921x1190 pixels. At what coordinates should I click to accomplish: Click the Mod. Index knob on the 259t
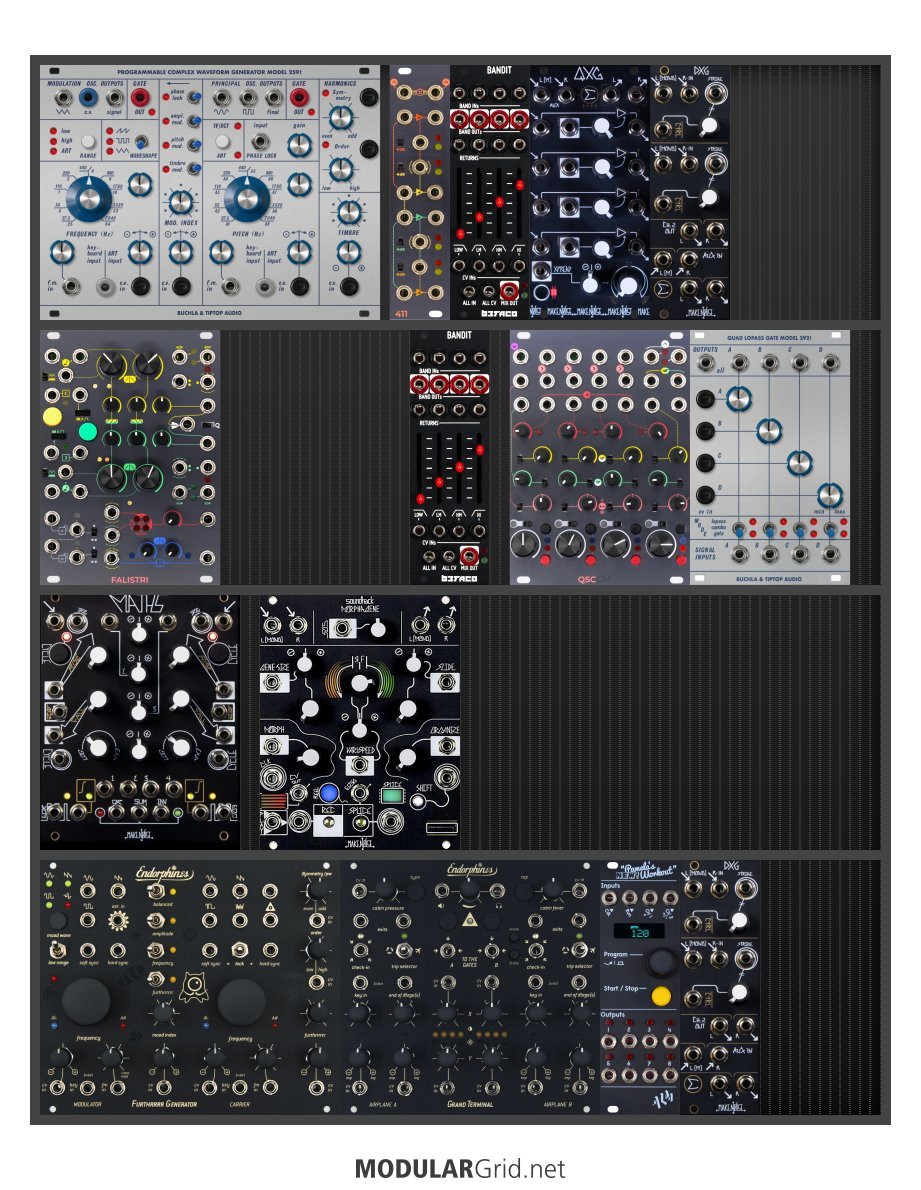click(x=181, y=202)
